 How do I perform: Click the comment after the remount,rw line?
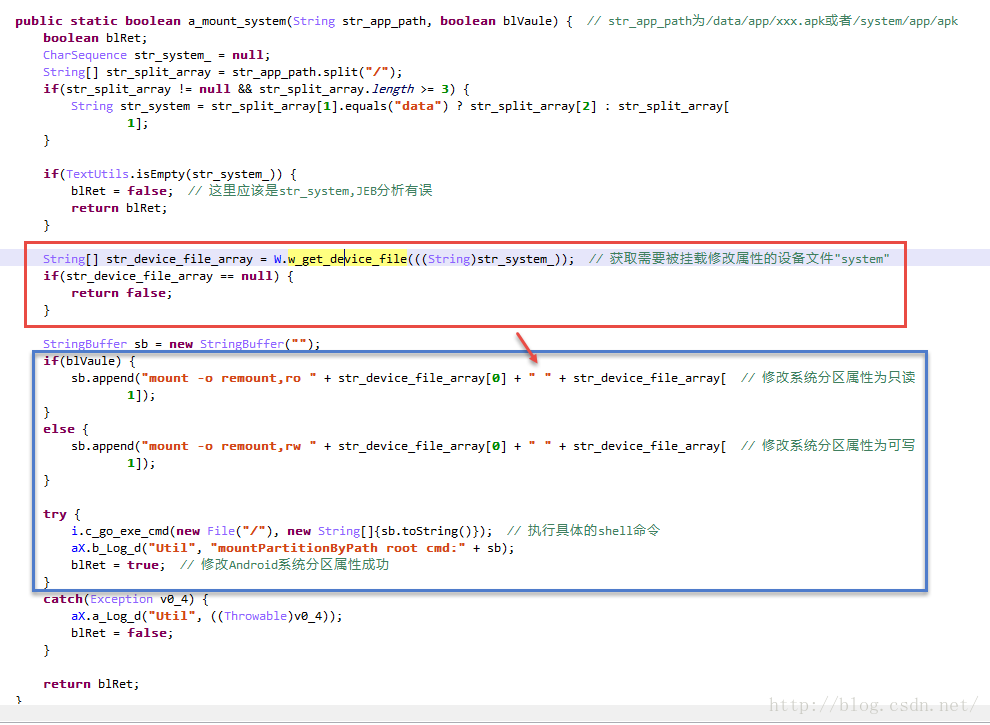828,446
